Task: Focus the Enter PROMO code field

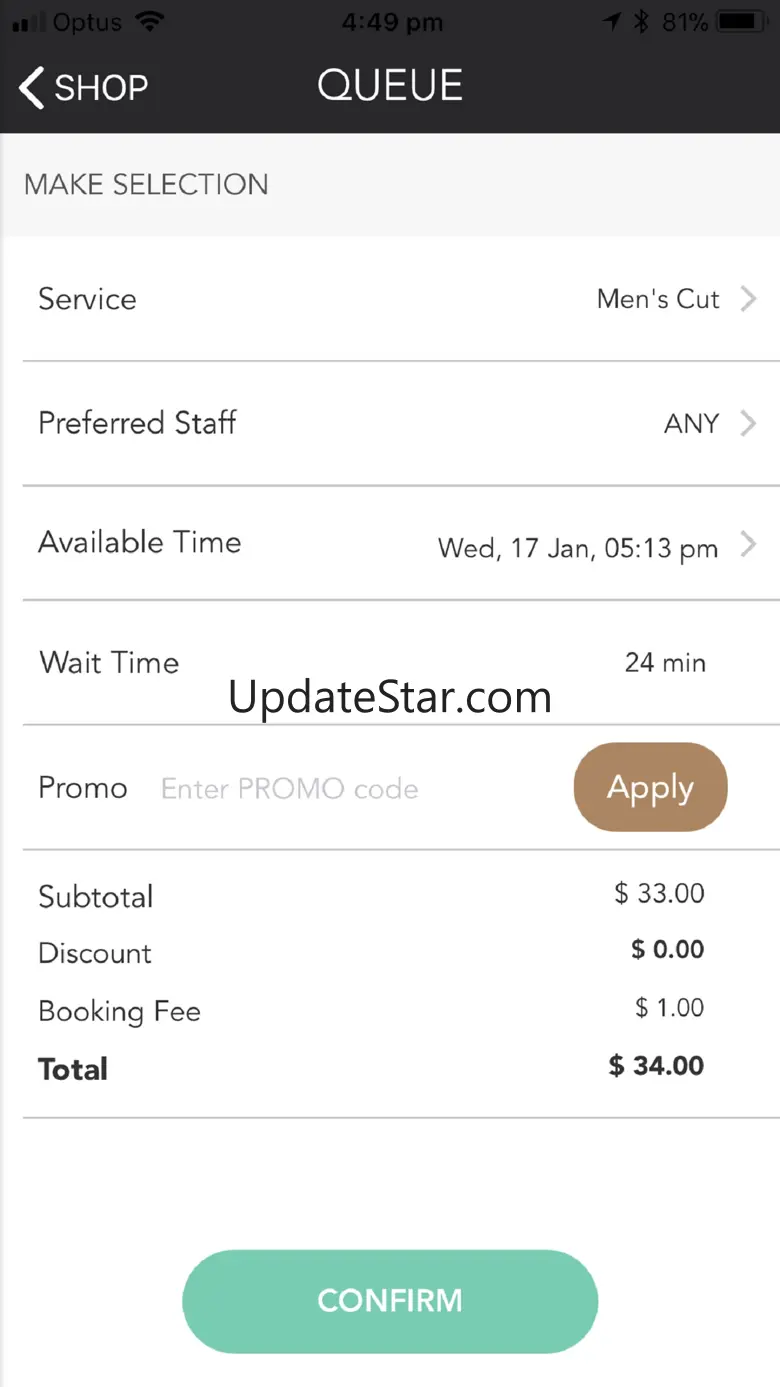Action: click(x=290, y=789)
